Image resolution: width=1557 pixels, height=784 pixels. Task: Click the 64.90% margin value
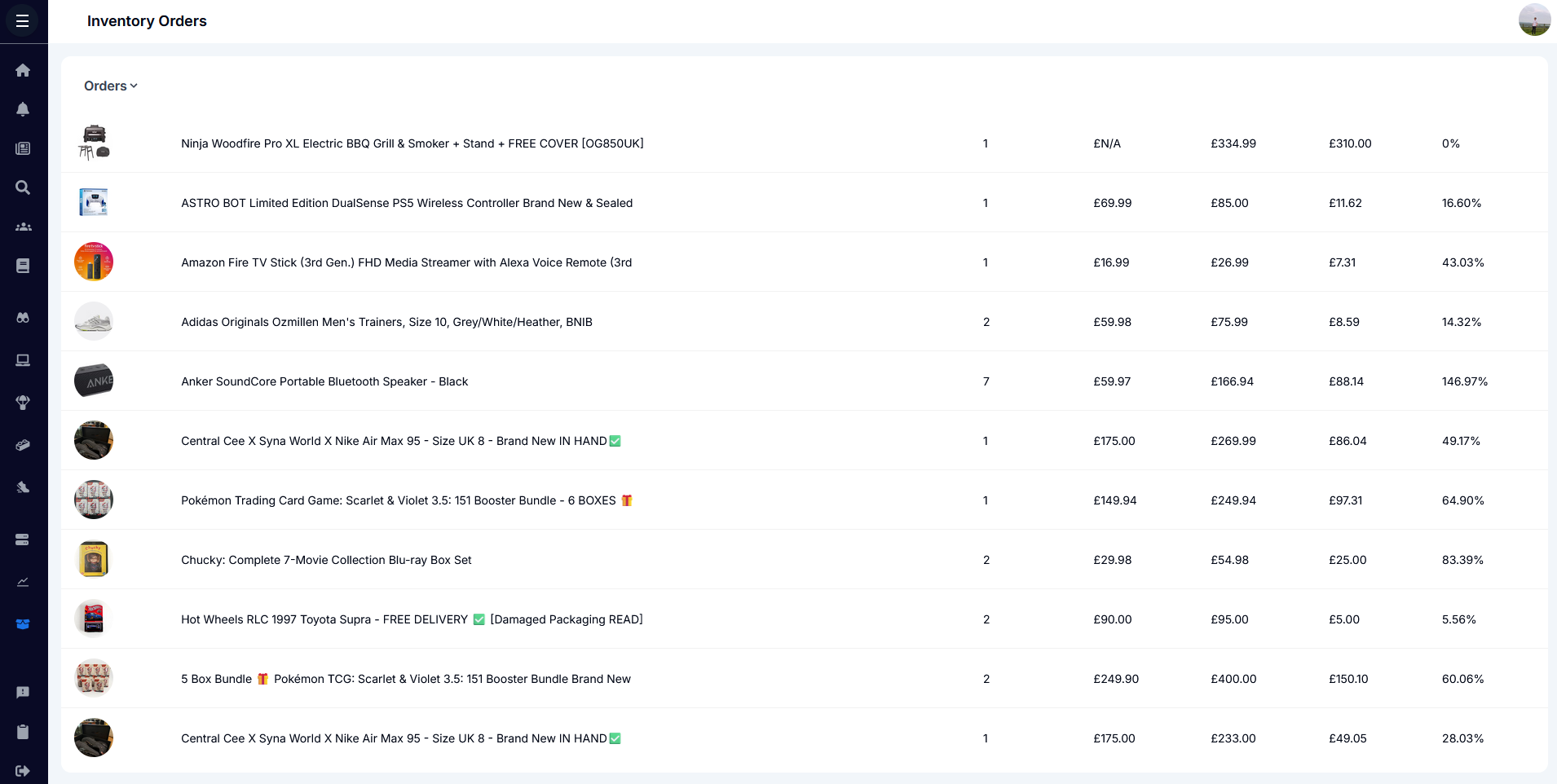1462,500
